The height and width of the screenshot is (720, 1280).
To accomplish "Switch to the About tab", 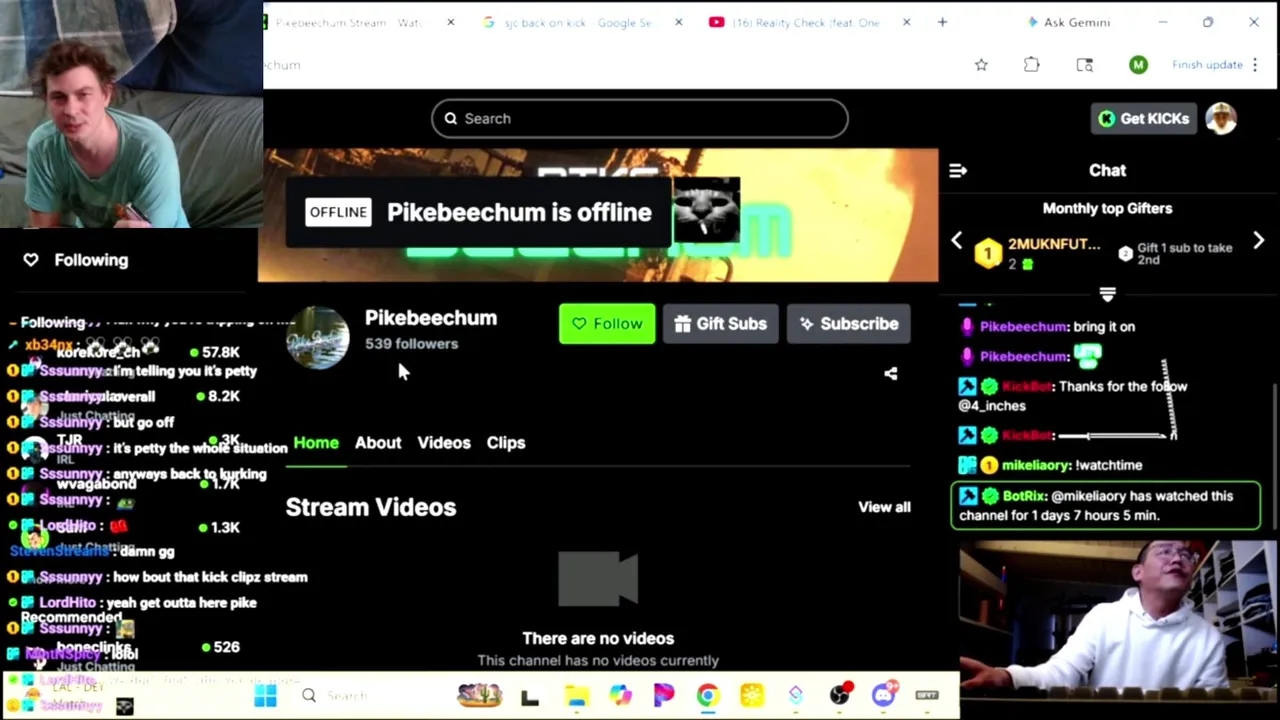I will (378, 442).
